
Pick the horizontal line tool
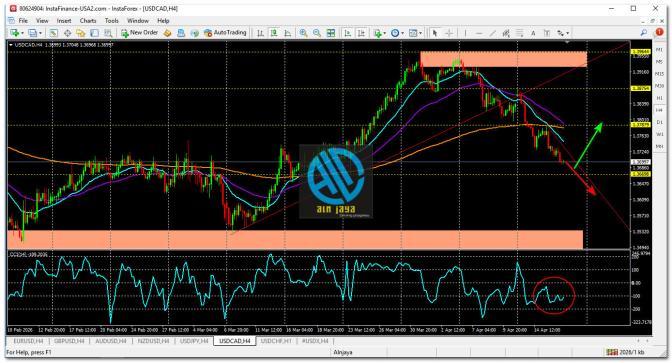[x=479, y=33]
